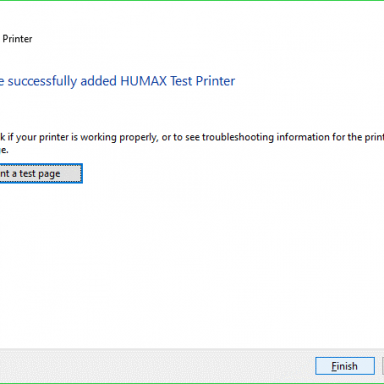Click the word successfully in the heading
This screenshot has height=384, width=384.
(42, 81)
